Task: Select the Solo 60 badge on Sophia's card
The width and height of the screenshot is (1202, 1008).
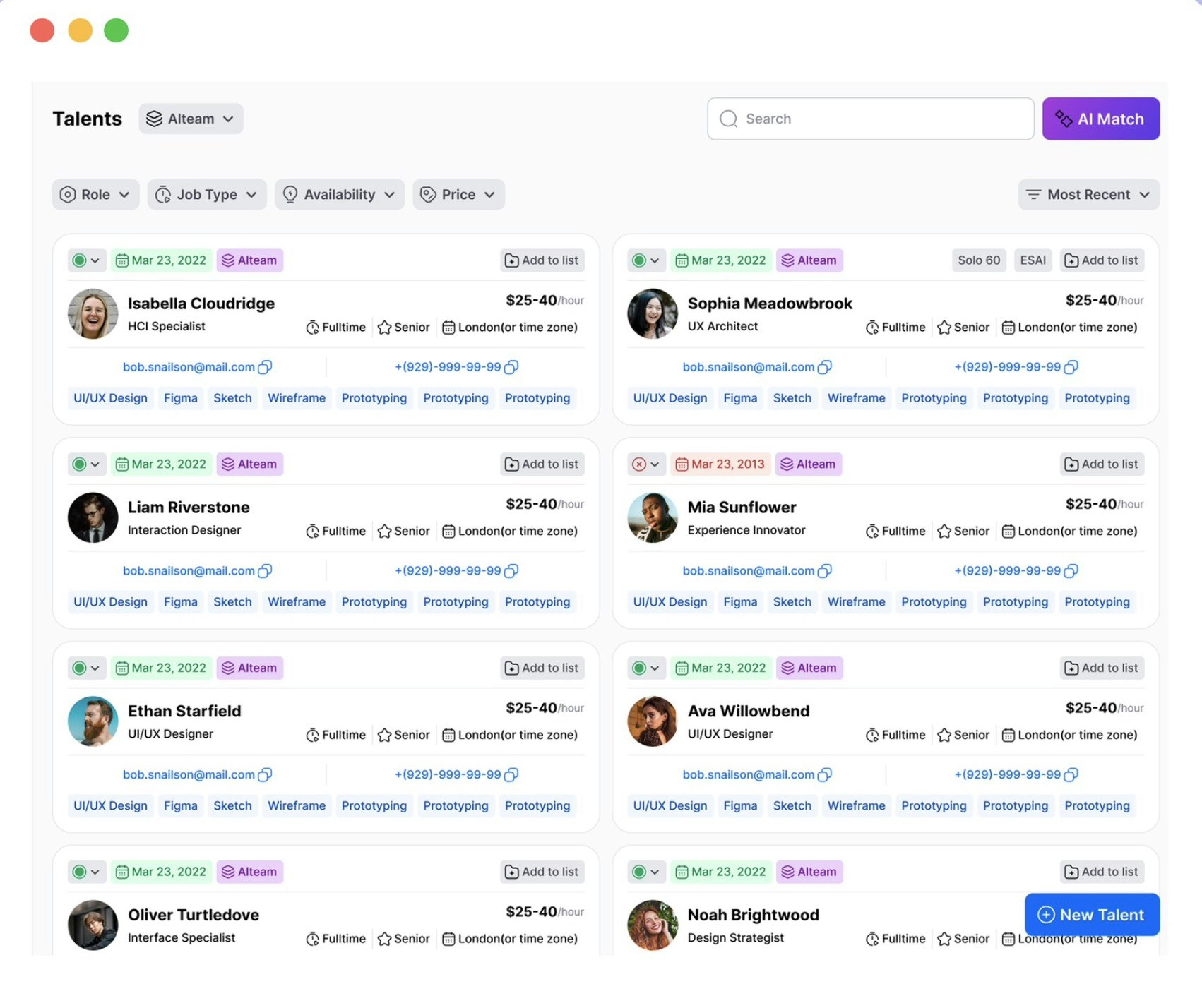Action: (978, 260)
